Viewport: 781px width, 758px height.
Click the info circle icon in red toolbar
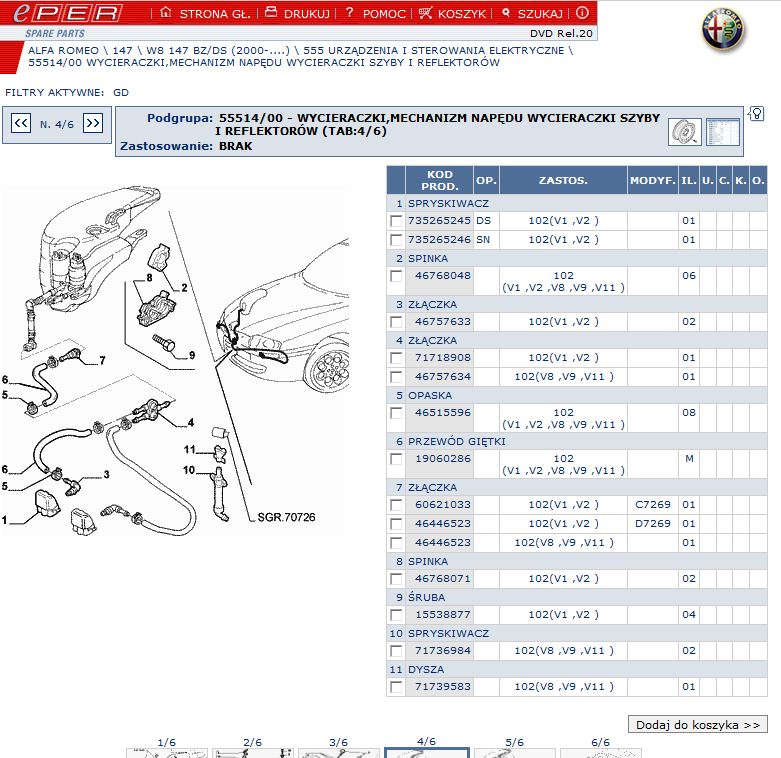pos(582,12)
